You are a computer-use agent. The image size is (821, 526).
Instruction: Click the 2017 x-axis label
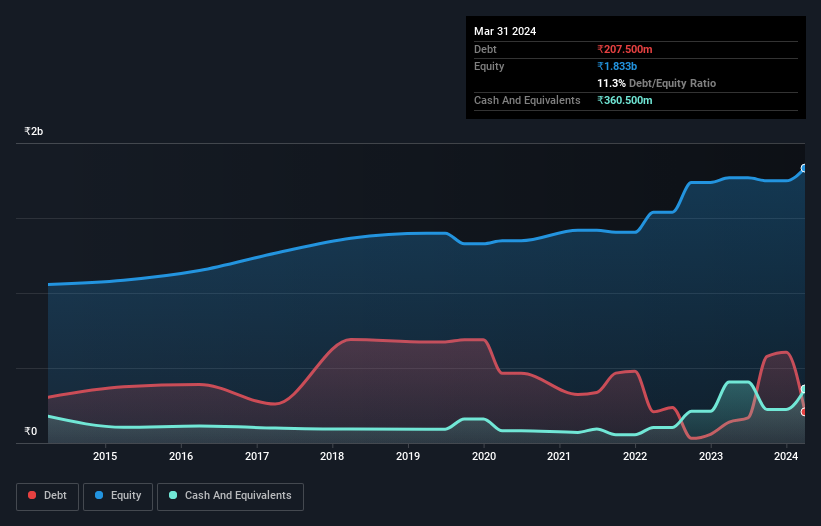pyautogui.click(x=257, y=456)
